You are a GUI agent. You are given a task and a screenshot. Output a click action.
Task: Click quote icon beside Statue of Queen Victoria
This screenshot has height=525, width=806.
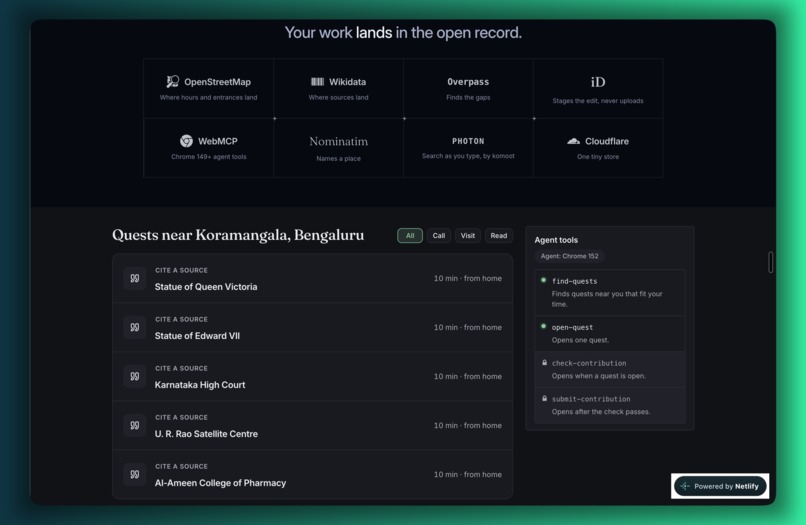click(x=135, y=278)
